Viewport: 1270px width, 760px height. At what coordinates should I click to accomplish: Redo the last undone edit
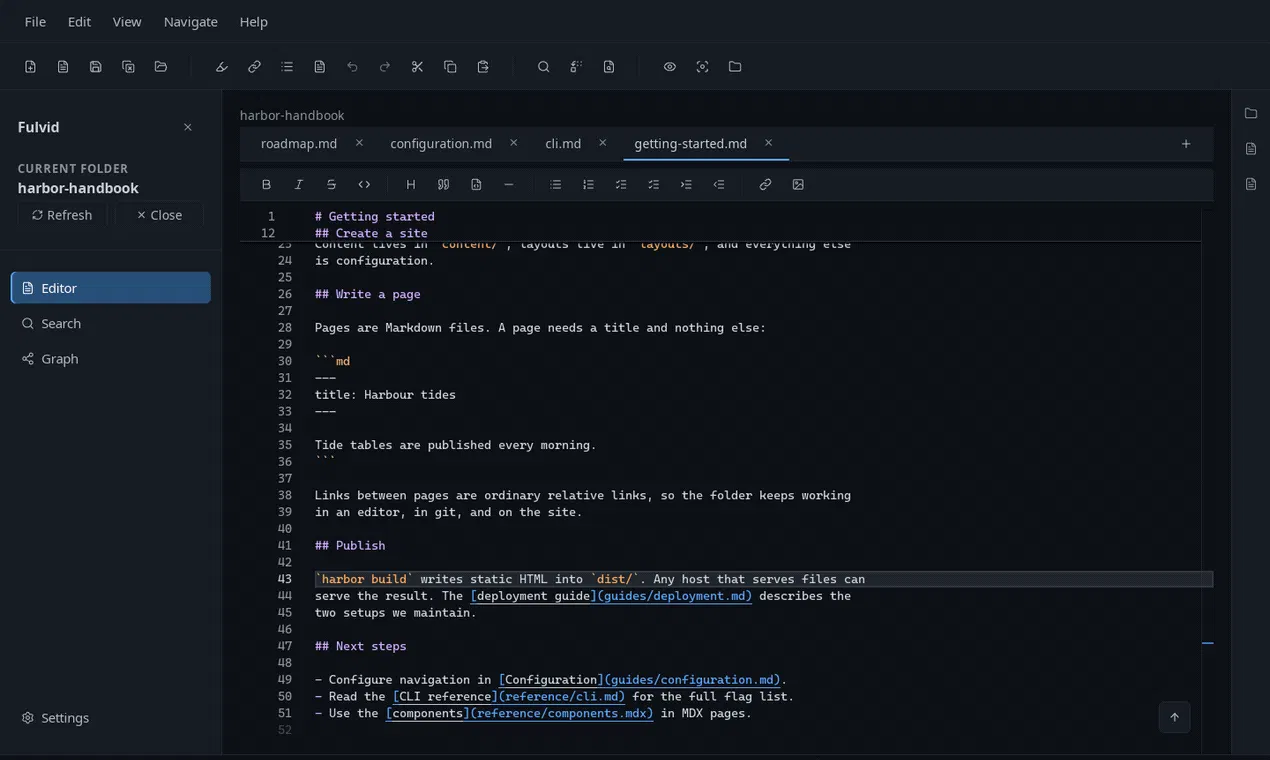pyautogui.click(x=385, y=67)
